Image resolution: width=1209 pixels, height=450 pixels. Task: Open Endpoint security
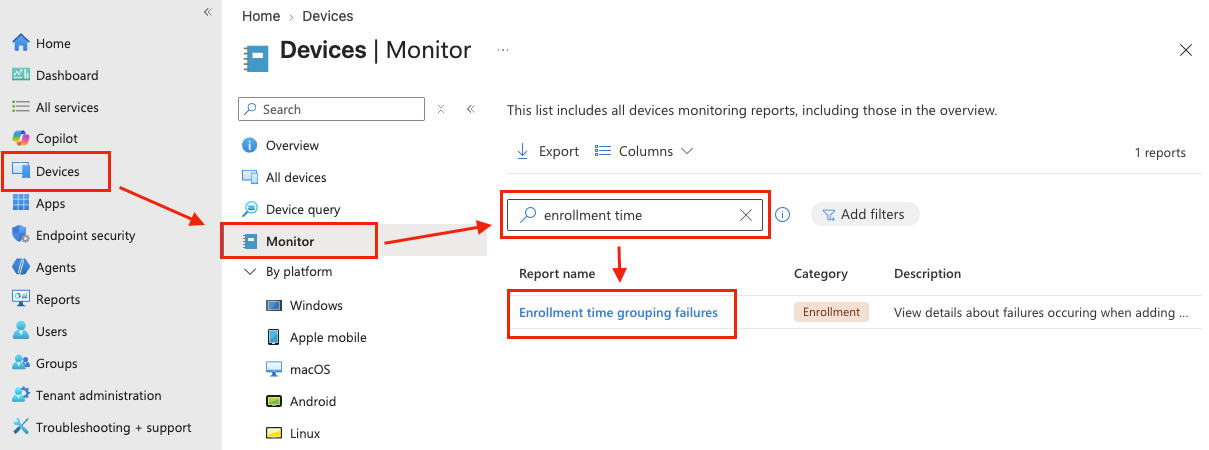pyautogui.click(x=85, y=235)
